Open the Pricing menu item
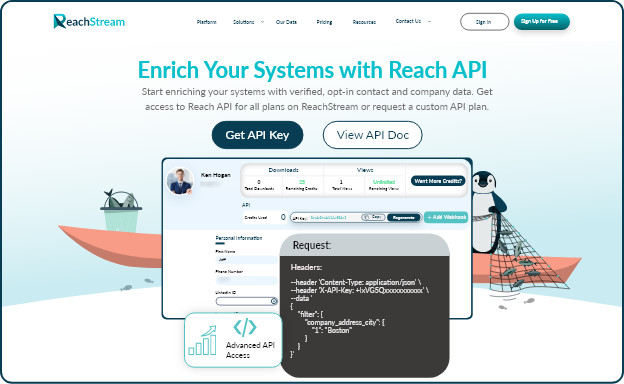The image size is (624, 384). [x=324, y=22]
